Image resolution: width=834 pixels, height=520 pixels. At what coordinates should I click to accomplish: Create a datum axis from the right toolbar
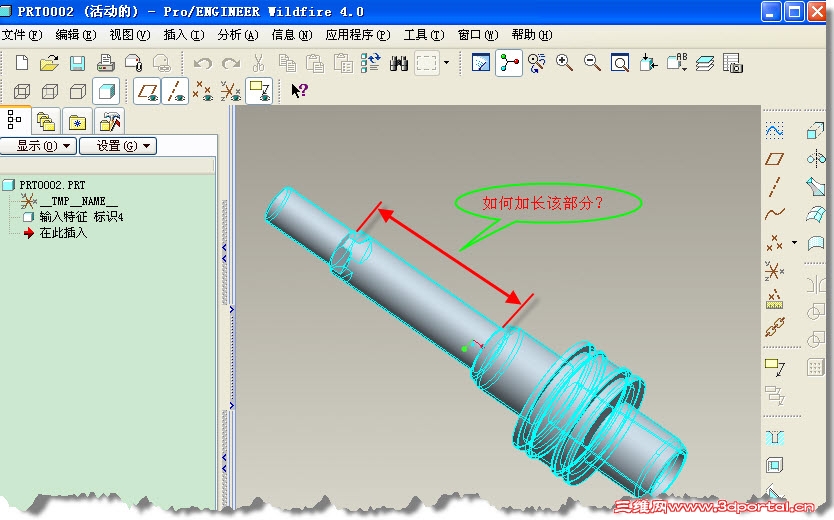tap(774, 187)
